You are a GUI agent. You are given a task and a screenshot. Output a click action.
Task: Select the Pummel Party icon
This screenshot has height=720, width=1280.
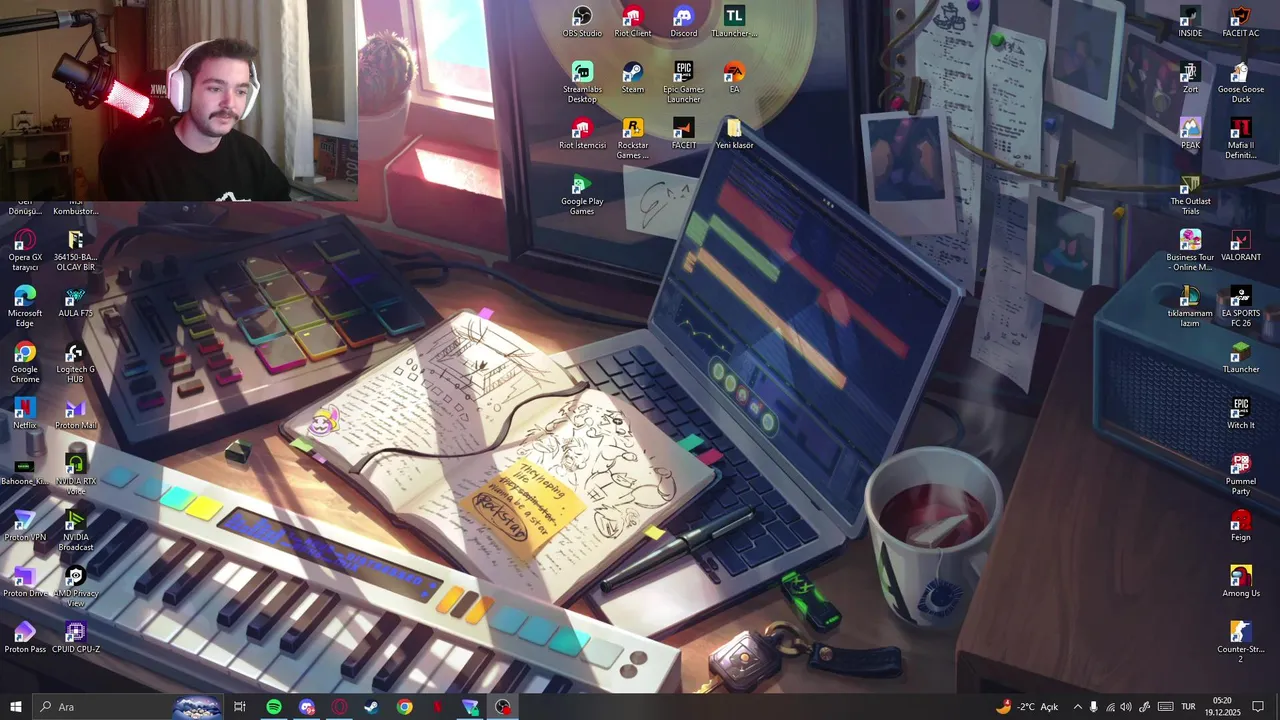click(1241, 475)
